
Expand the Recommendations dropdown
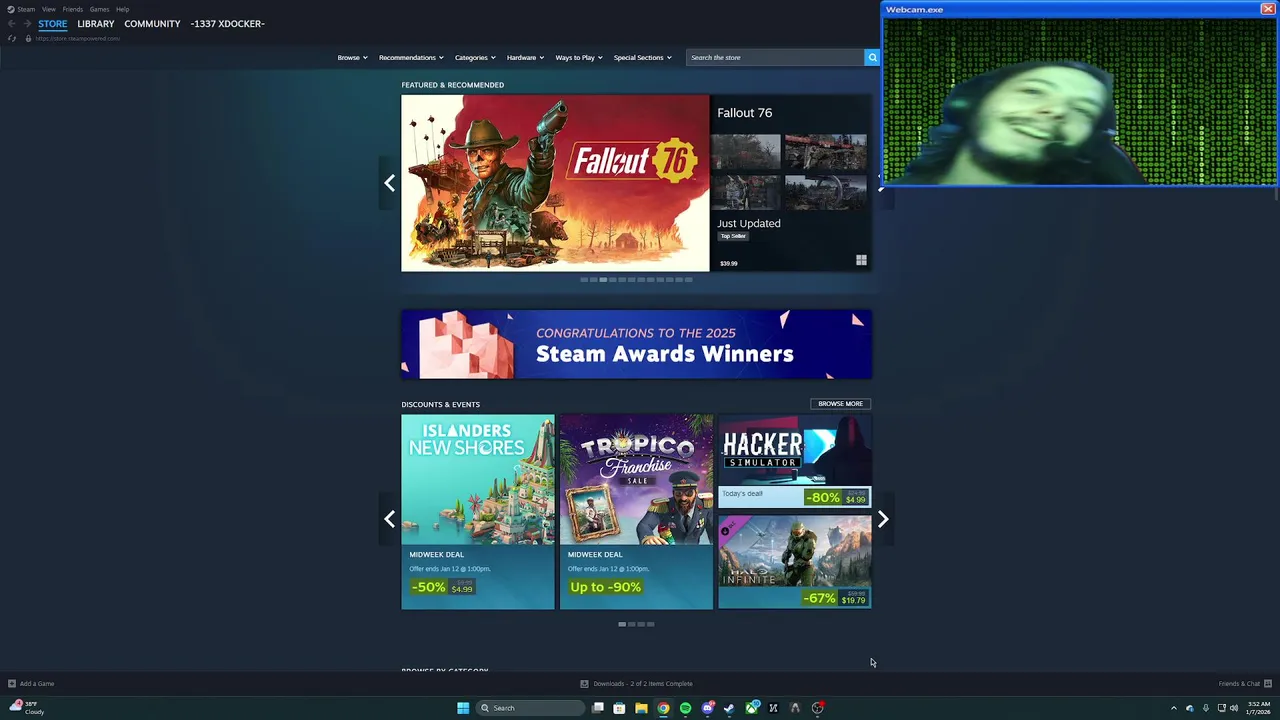tap(411, 57)
